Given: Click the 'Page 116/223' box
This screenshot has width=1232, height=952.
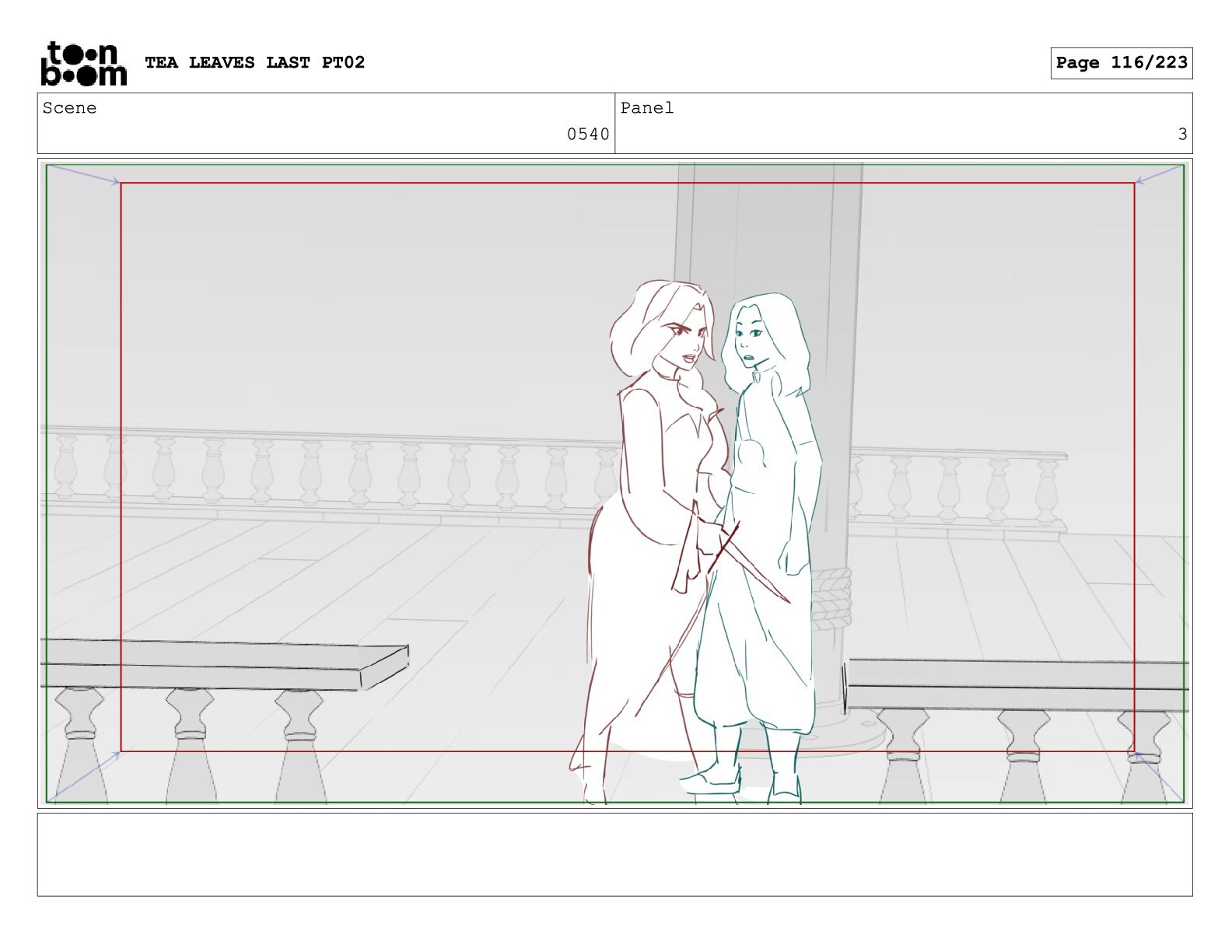Looking at the screenshot, I should [x=1121, y=63].
